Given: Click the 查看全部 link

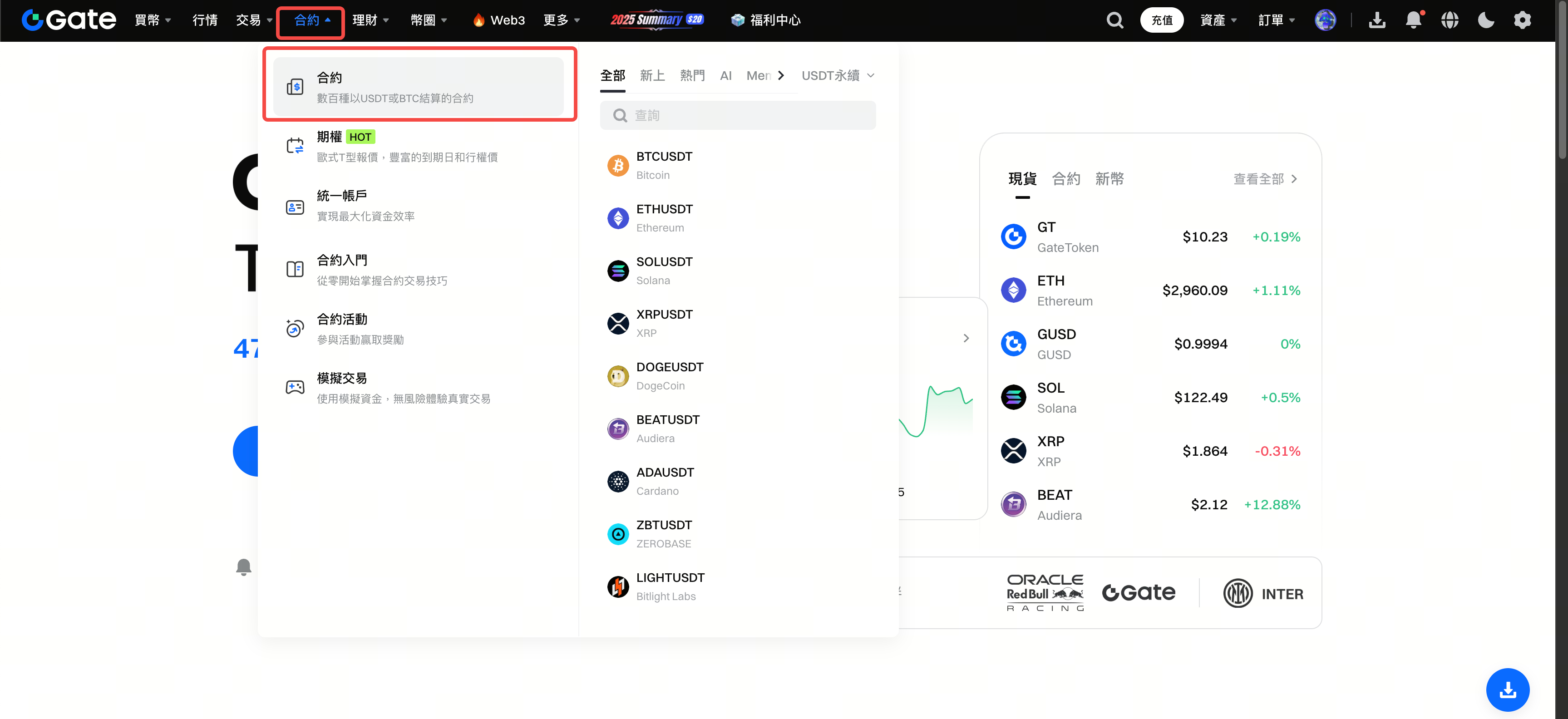Looking at the screenshot, I should pyautogui.click(x=1265, y=179).
